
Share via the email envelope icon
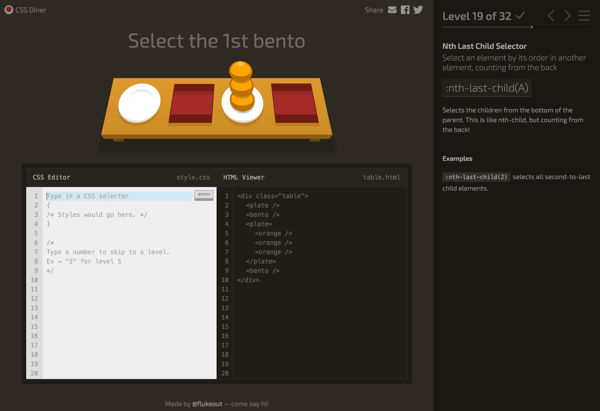click(x=392, y=10)
